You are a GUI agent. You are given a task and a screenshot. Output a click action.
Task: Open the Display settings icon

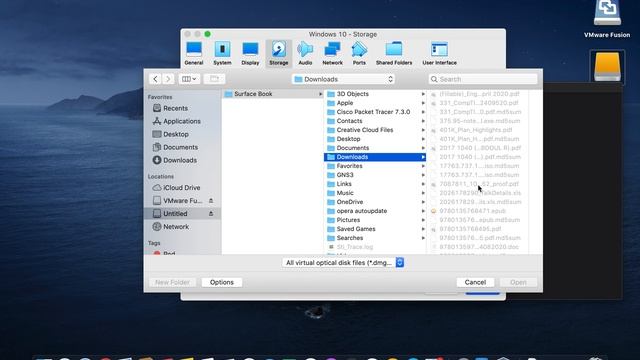pyautogui.click(x=250, y=53)
